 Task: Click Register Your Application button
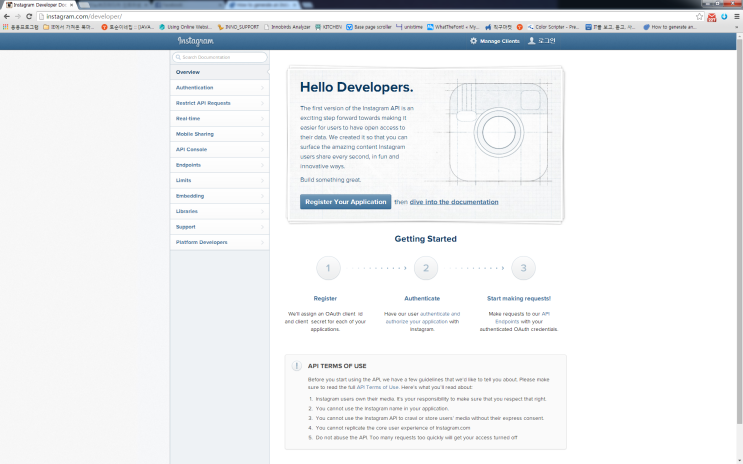[345, 202]
